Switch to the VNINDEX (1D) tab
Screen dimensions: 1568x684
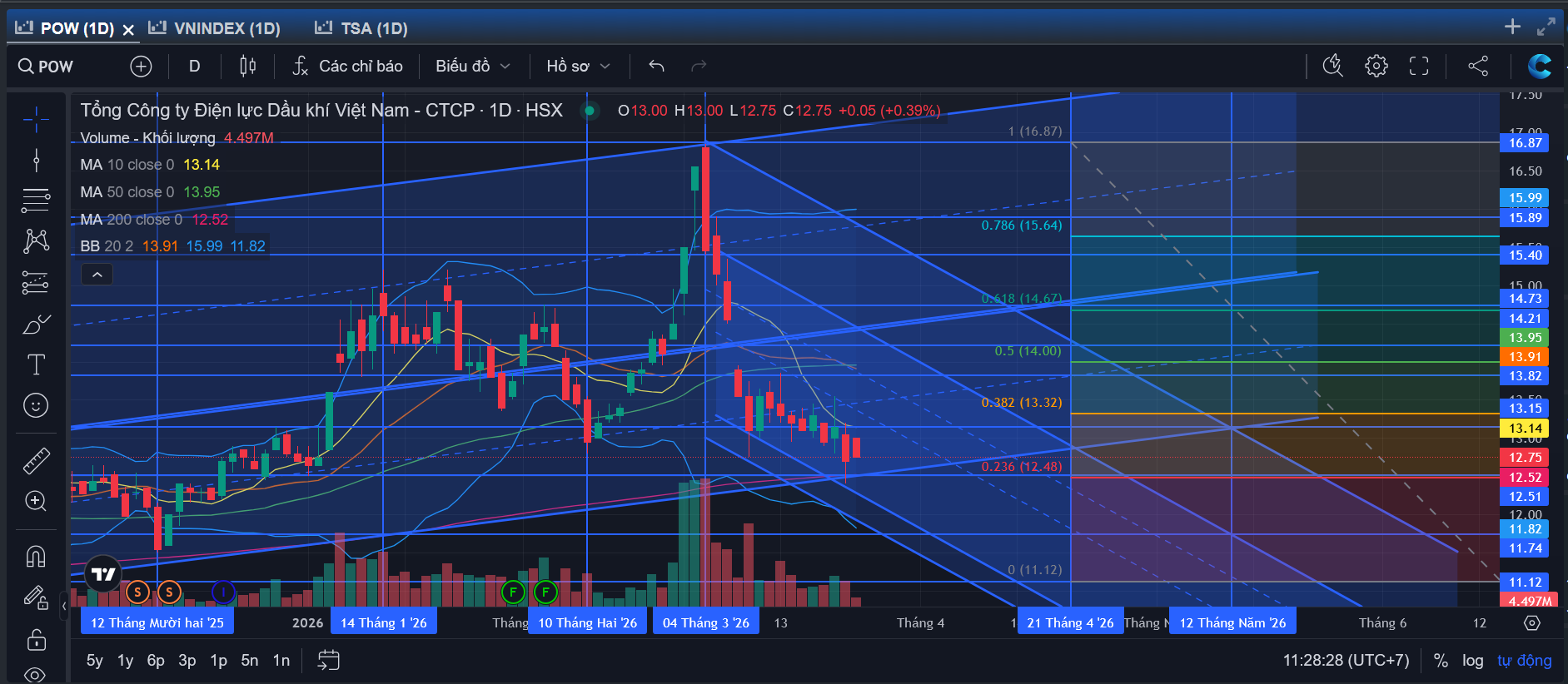pos(215,28)
